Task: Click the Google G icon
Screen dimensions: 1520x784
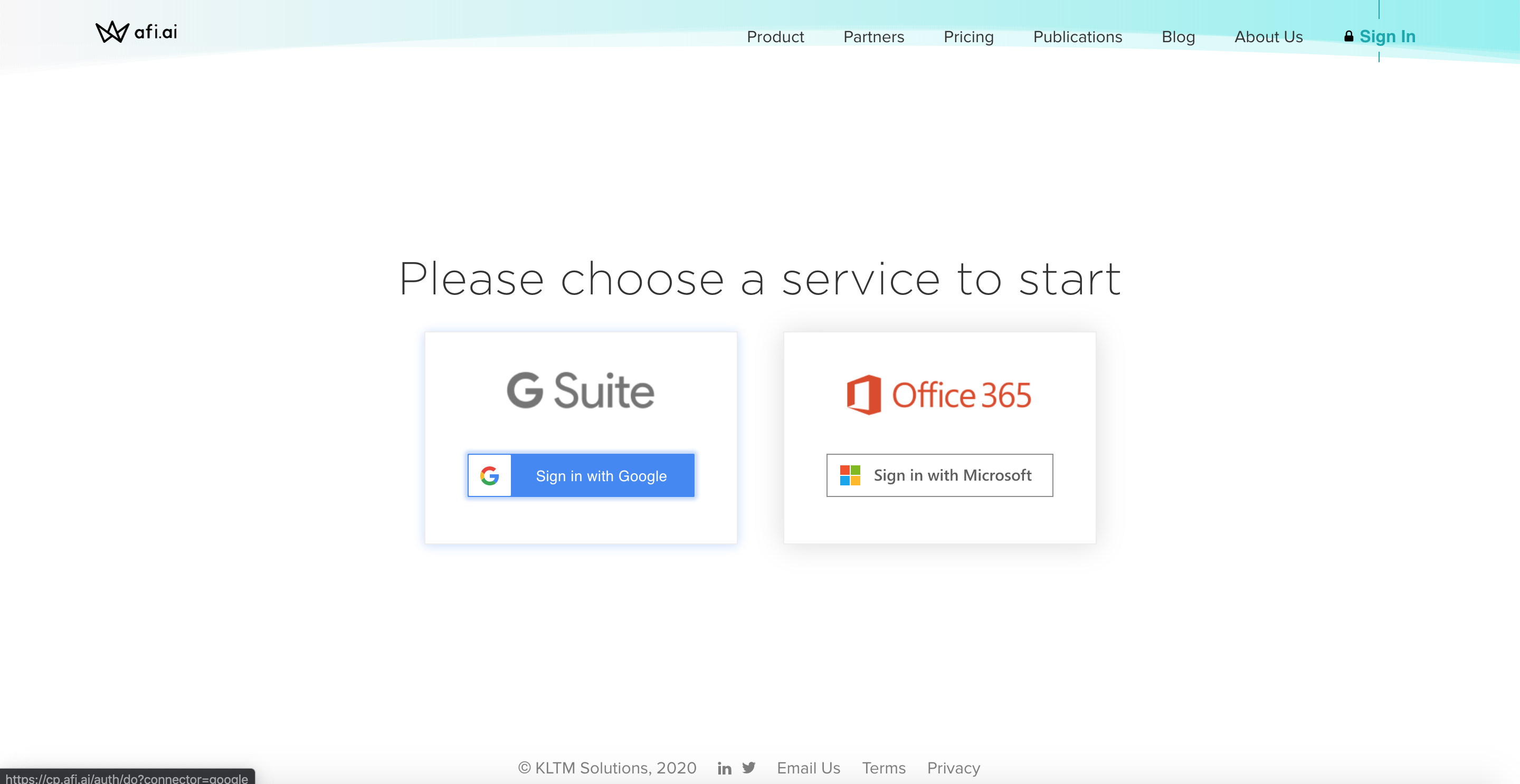Action: click(x=489, y=475)
